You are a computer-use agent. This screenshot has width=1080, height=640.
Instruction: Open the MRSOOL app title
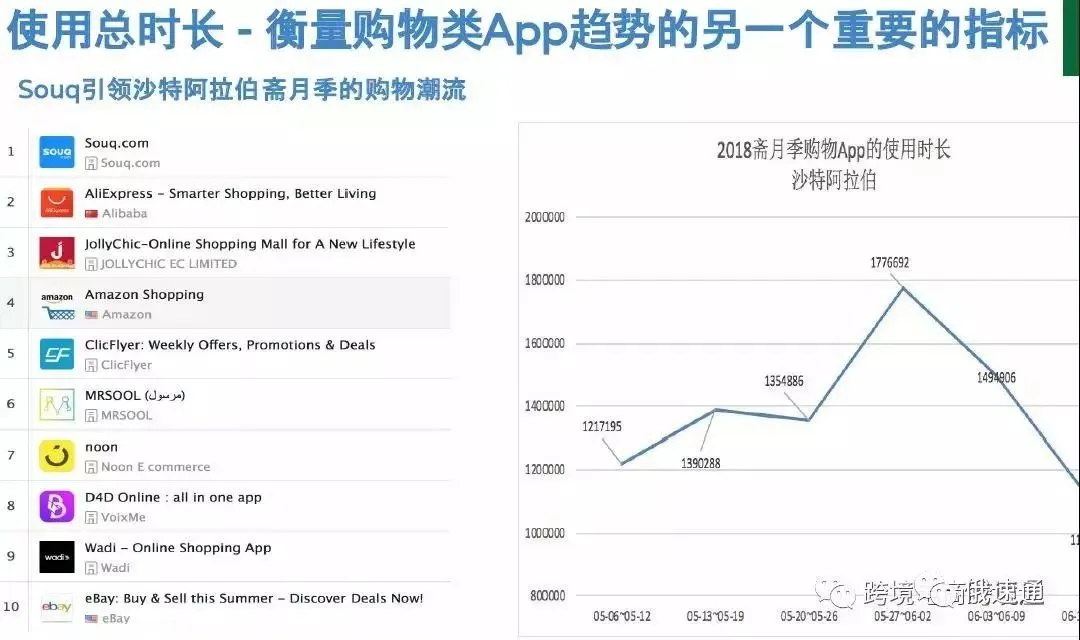(135, 395)
